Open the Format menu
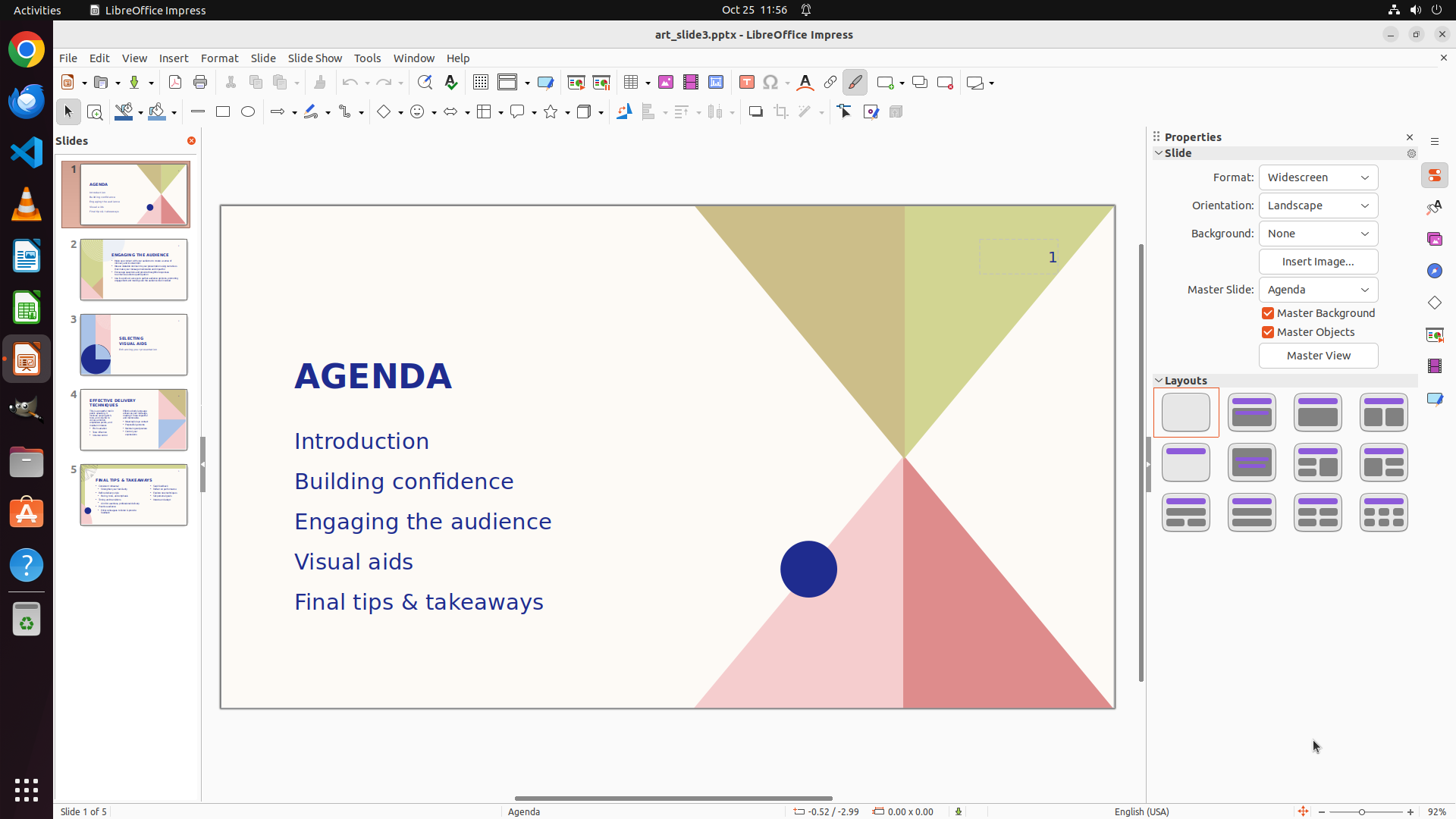 pos(219,58)
